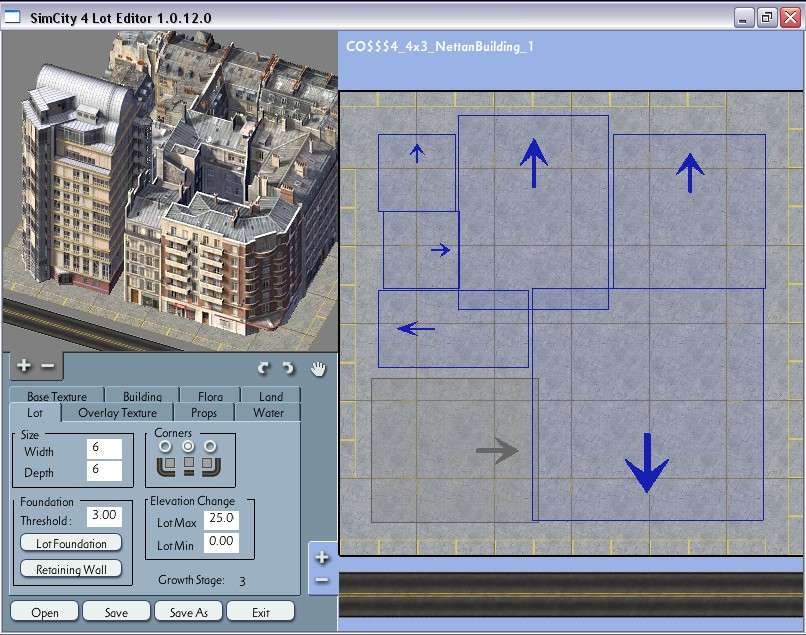The width and height of the screenshot is (806, 635).
Task: Click the left corner road shape icon
Action: [166, 467]
